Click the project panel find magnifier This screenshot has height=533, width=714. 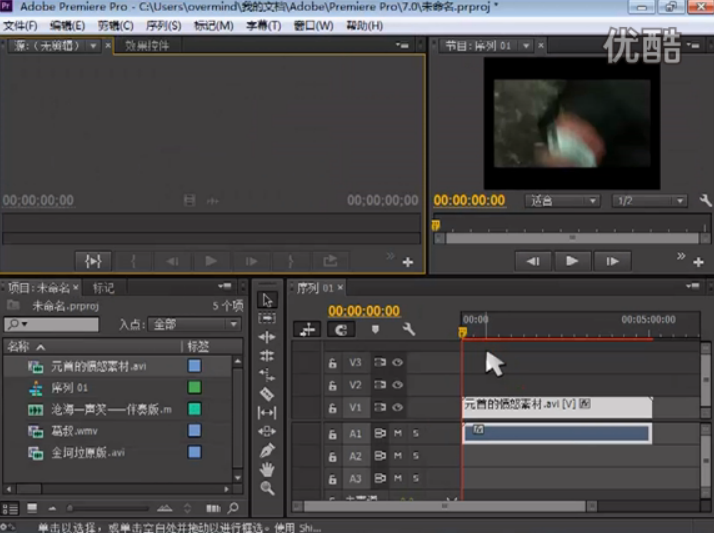[x=233, y=508]
